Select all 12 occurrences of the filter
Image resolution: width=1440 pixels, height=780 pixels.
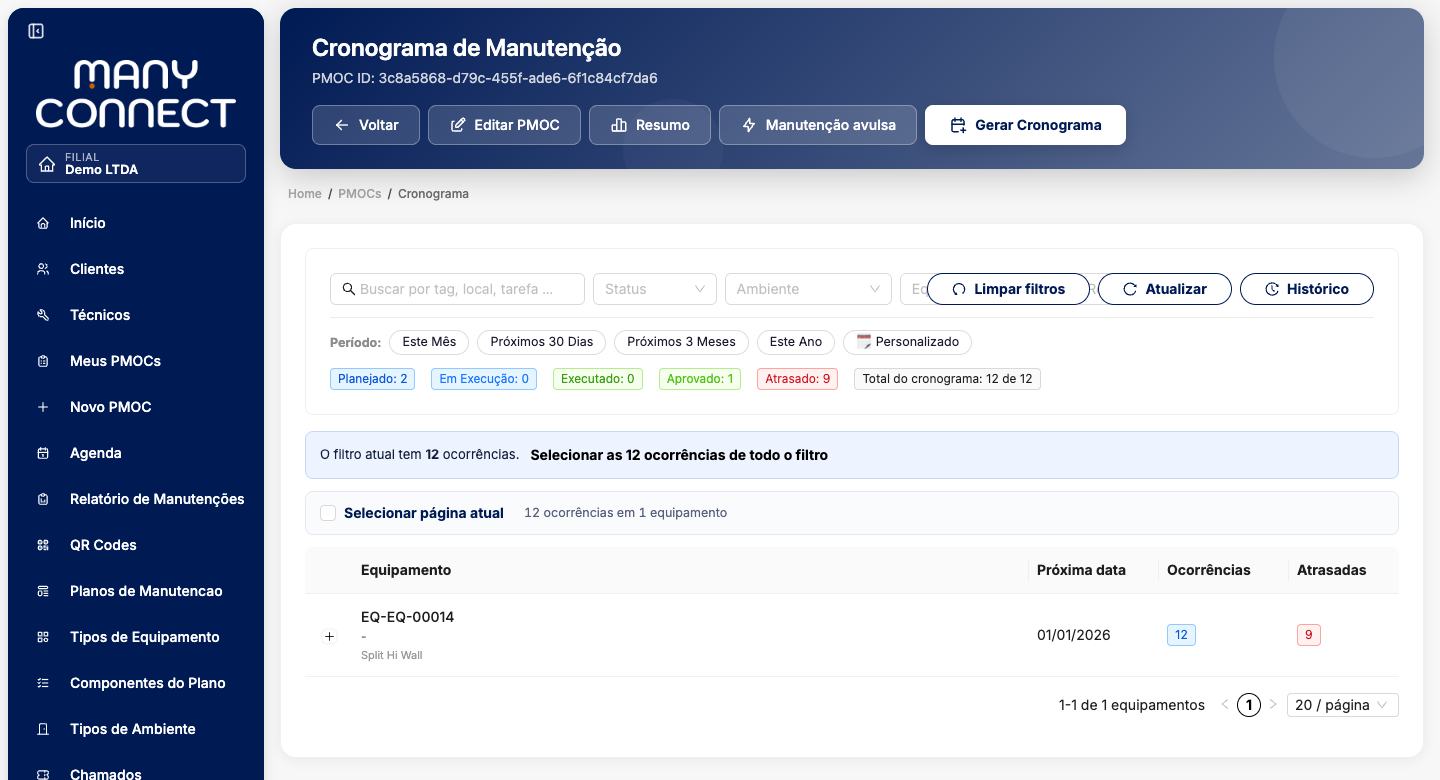point(679,455)
